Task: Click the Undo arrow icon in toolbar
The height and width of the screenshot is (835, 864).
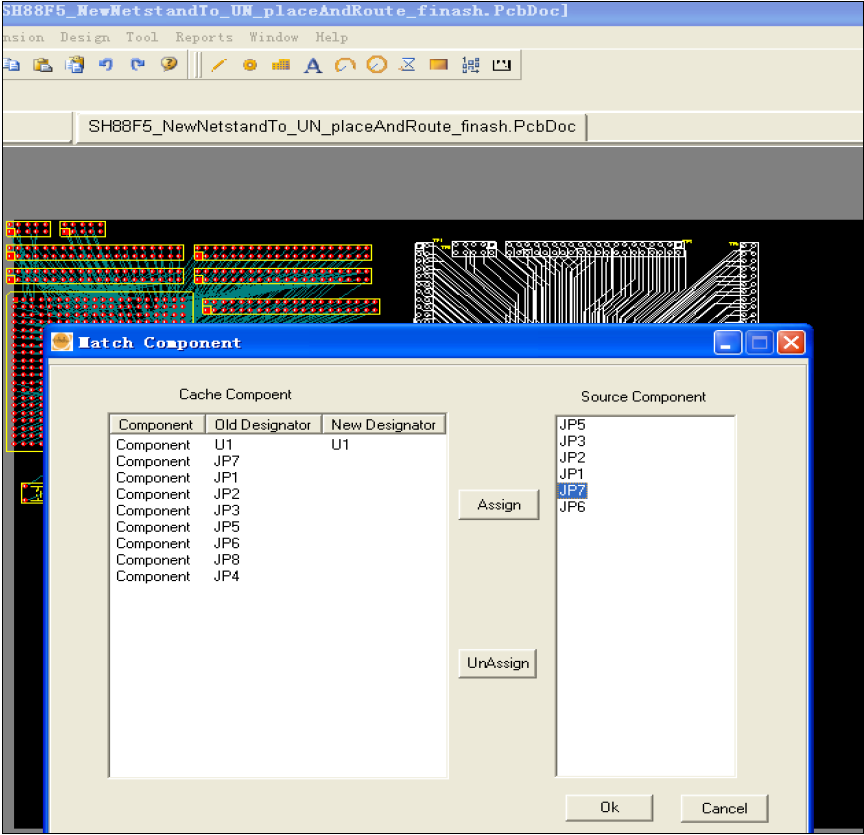Action: [x=107, y=65]
